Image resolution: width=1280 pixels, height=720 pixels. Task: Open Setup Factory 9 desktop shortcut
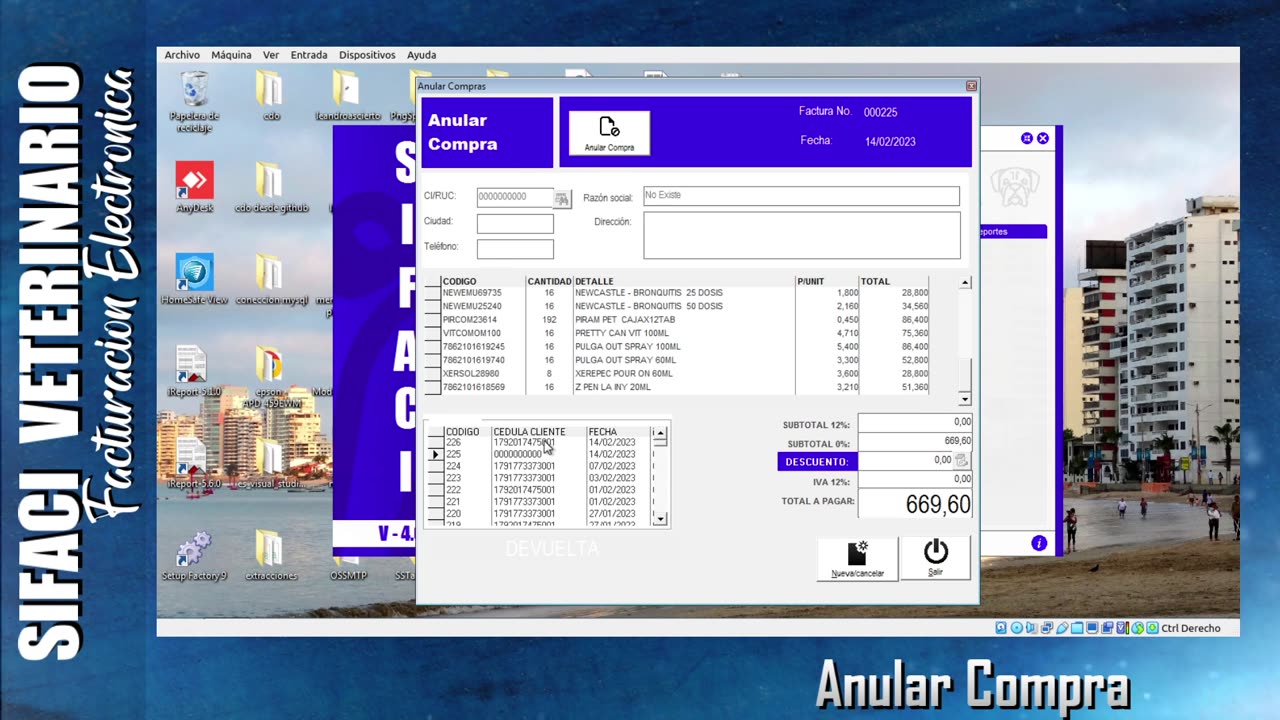(x=194, y=556)
